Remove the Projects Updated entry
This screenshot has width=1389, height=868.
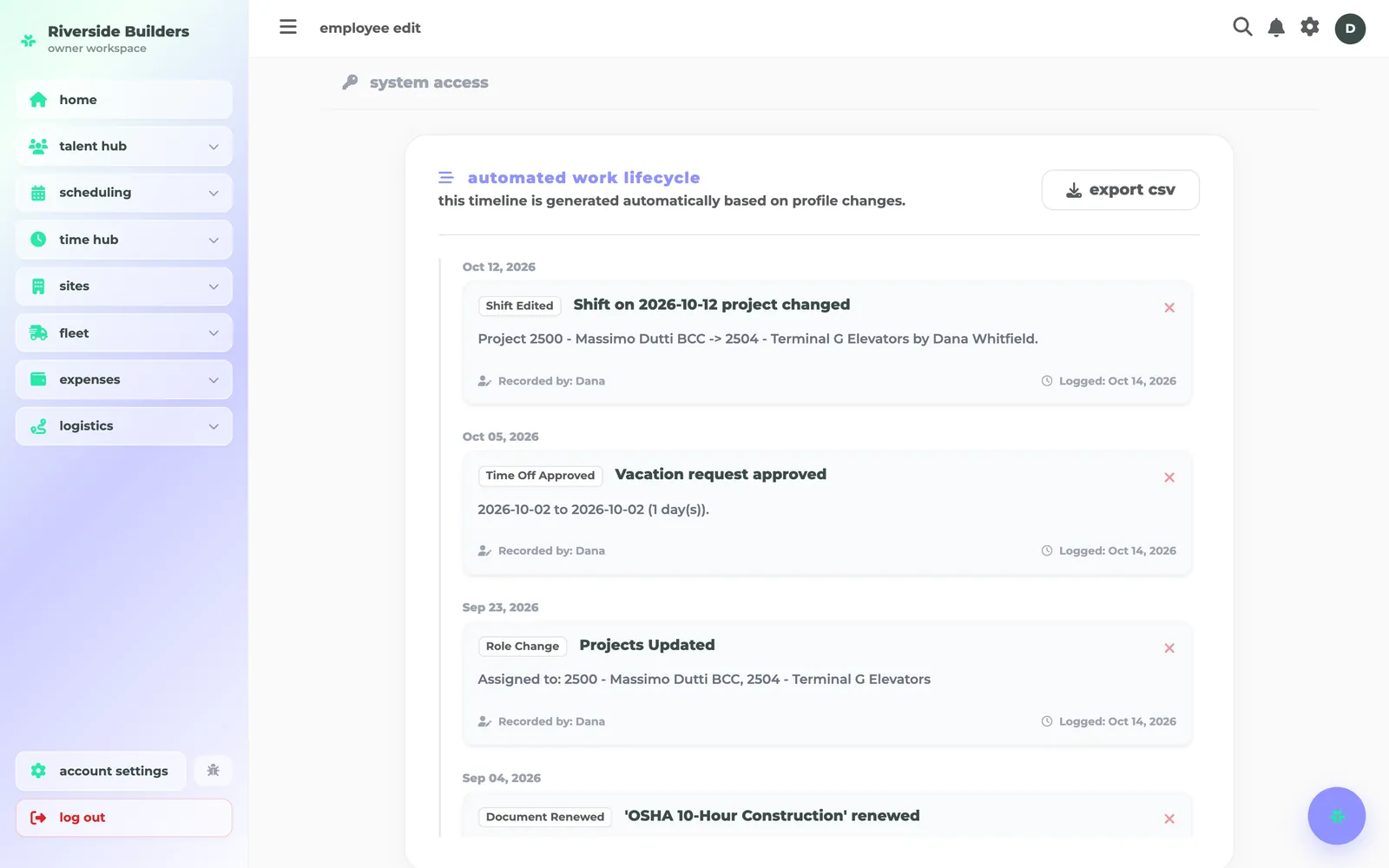(1169, 648)
